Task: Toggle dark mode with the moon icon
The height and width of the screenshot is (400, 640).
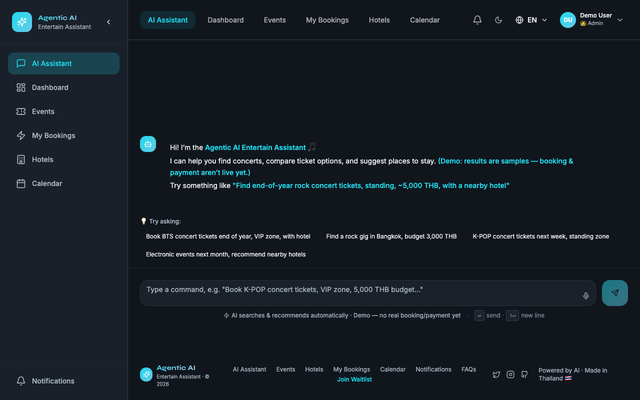Action: [x=498, y=20]
